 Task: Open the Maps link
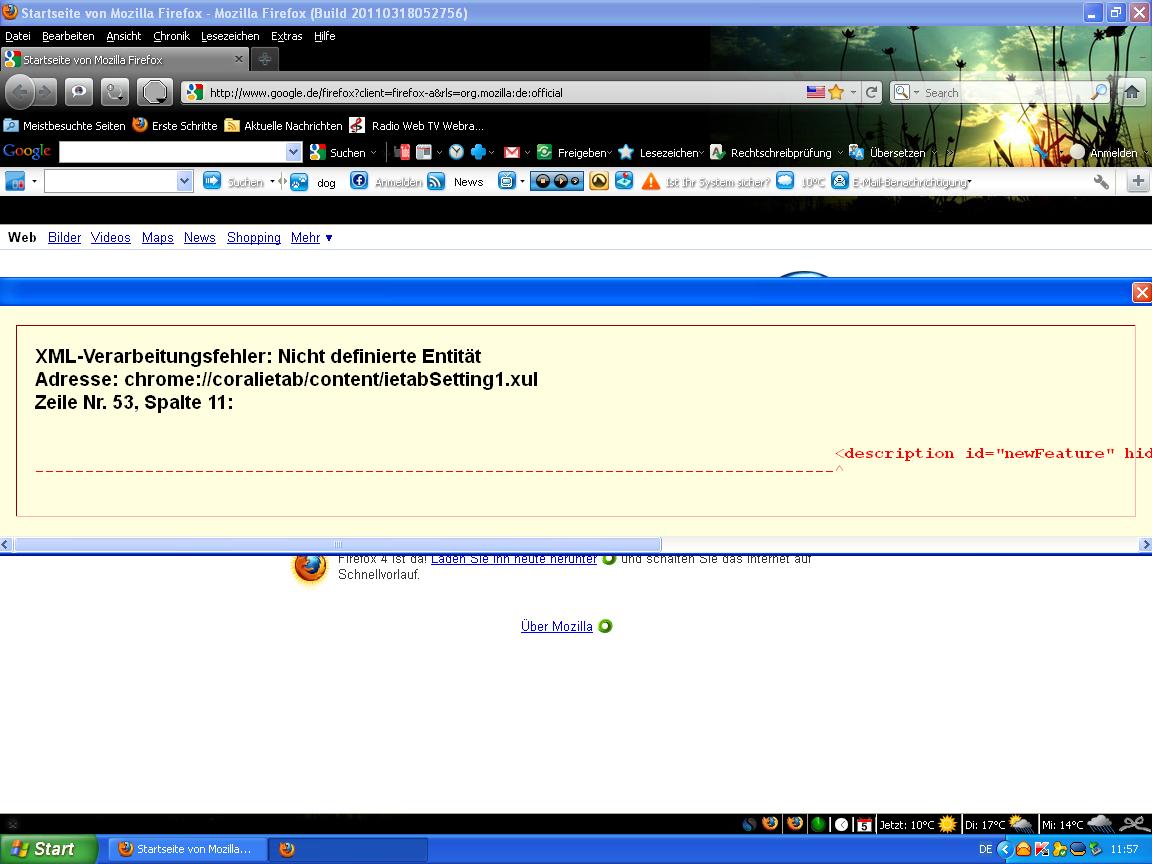coord(157,237)
